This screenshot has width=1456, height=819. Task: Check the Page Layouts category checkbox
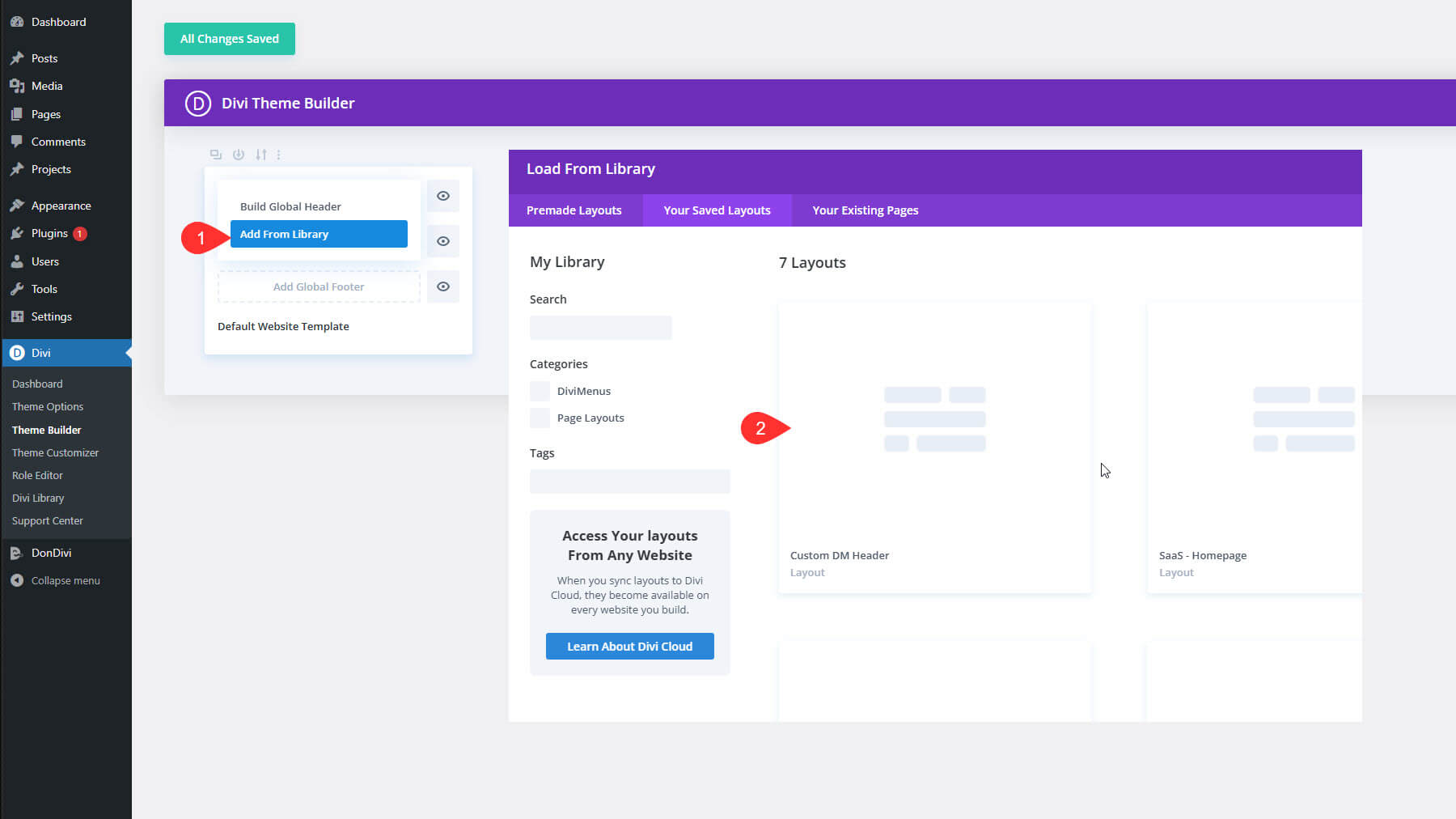tap(540, 418)
